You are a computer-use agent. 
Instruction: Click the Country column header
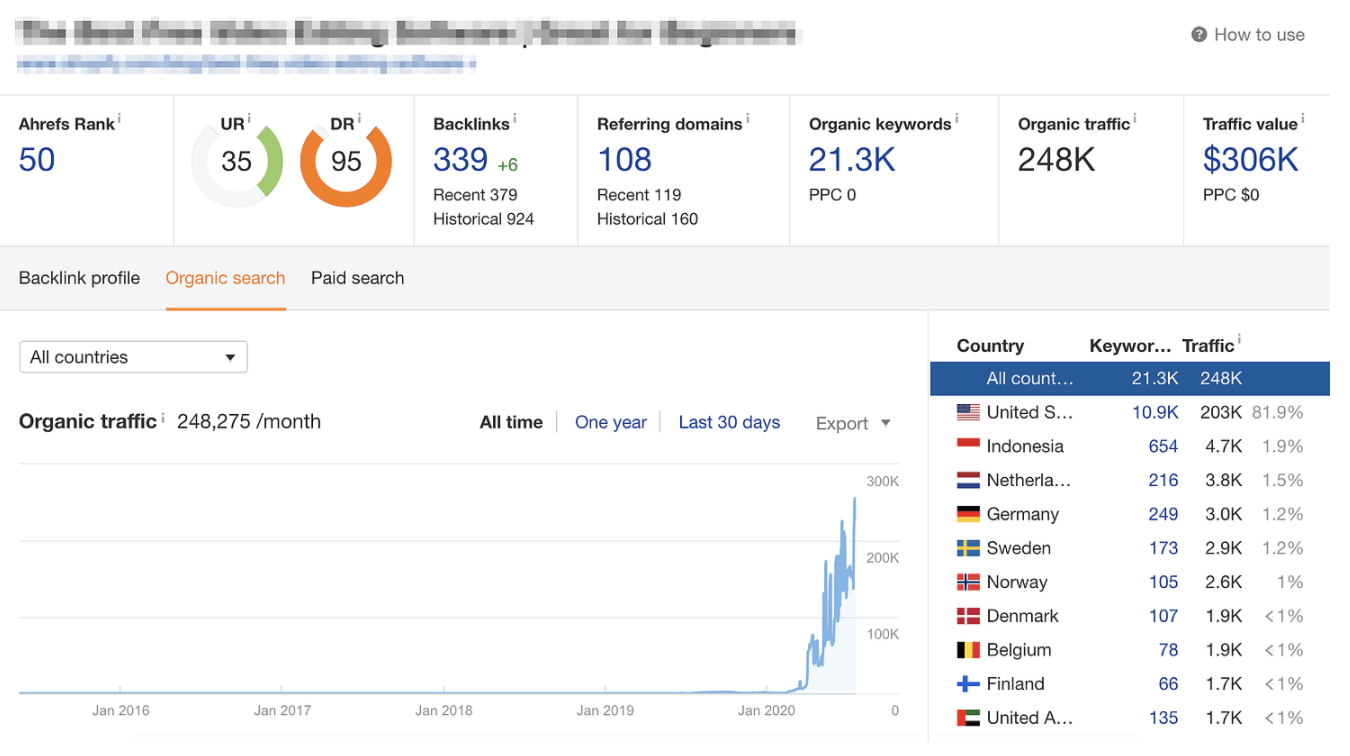(990, 346)
